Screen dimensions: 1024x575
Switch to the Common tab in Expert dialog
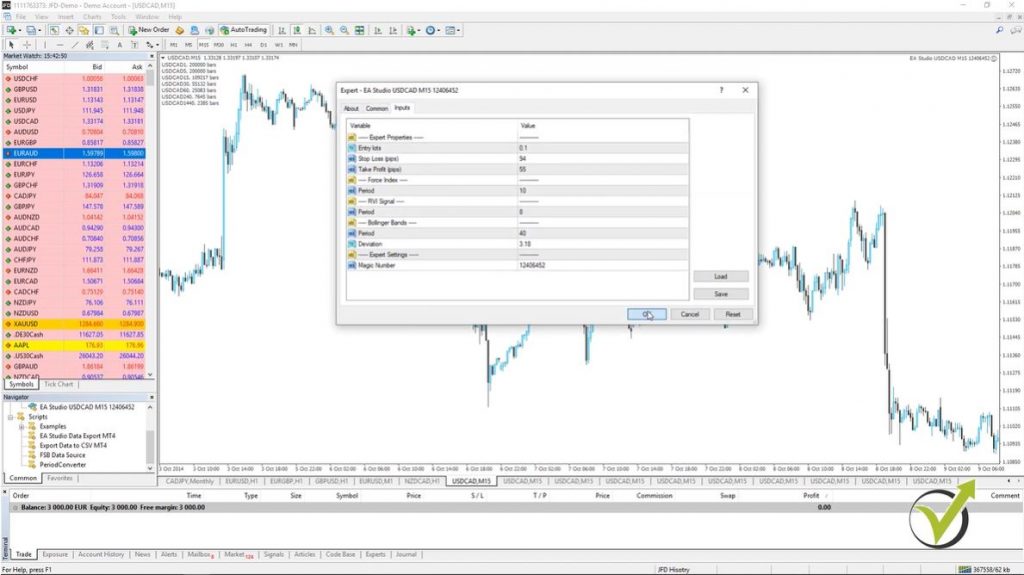377,108
